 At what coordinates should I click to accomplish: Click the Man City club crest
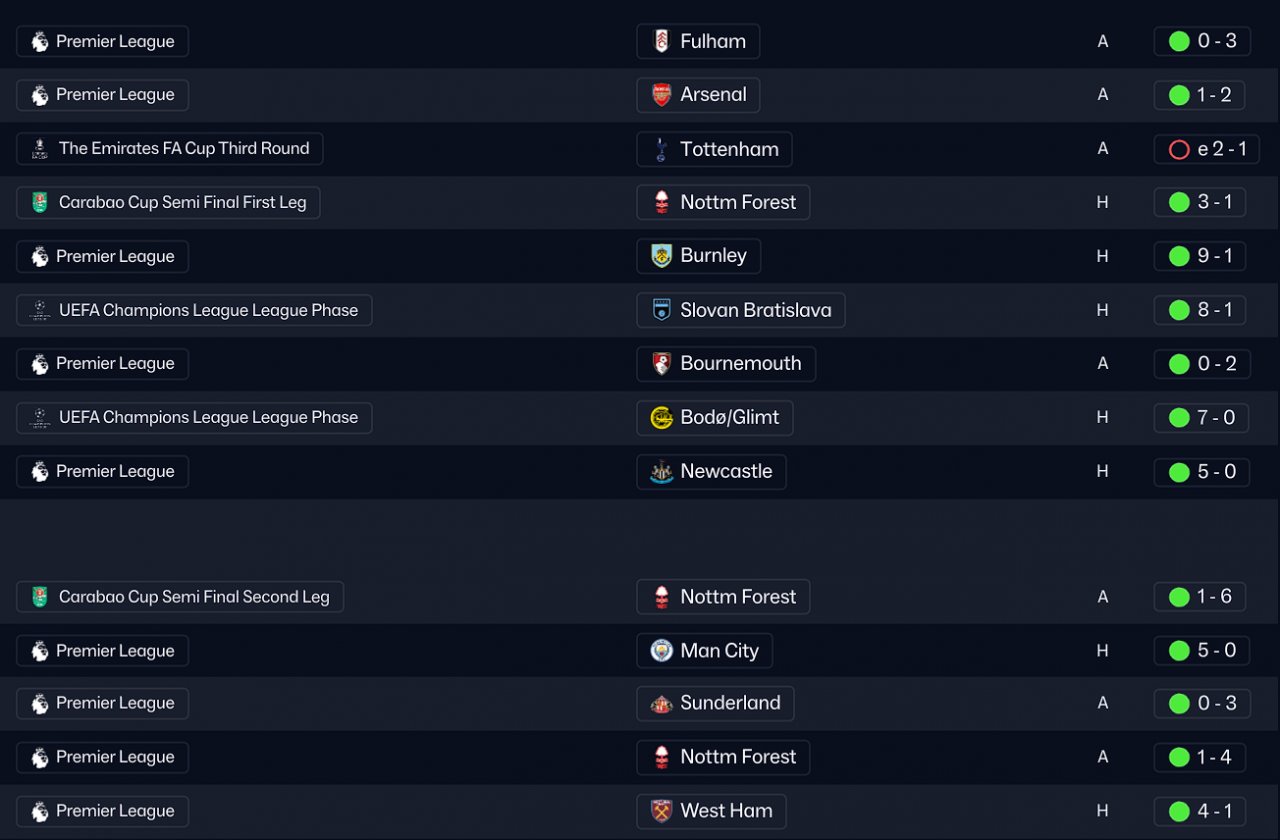(x=661, y=651)
